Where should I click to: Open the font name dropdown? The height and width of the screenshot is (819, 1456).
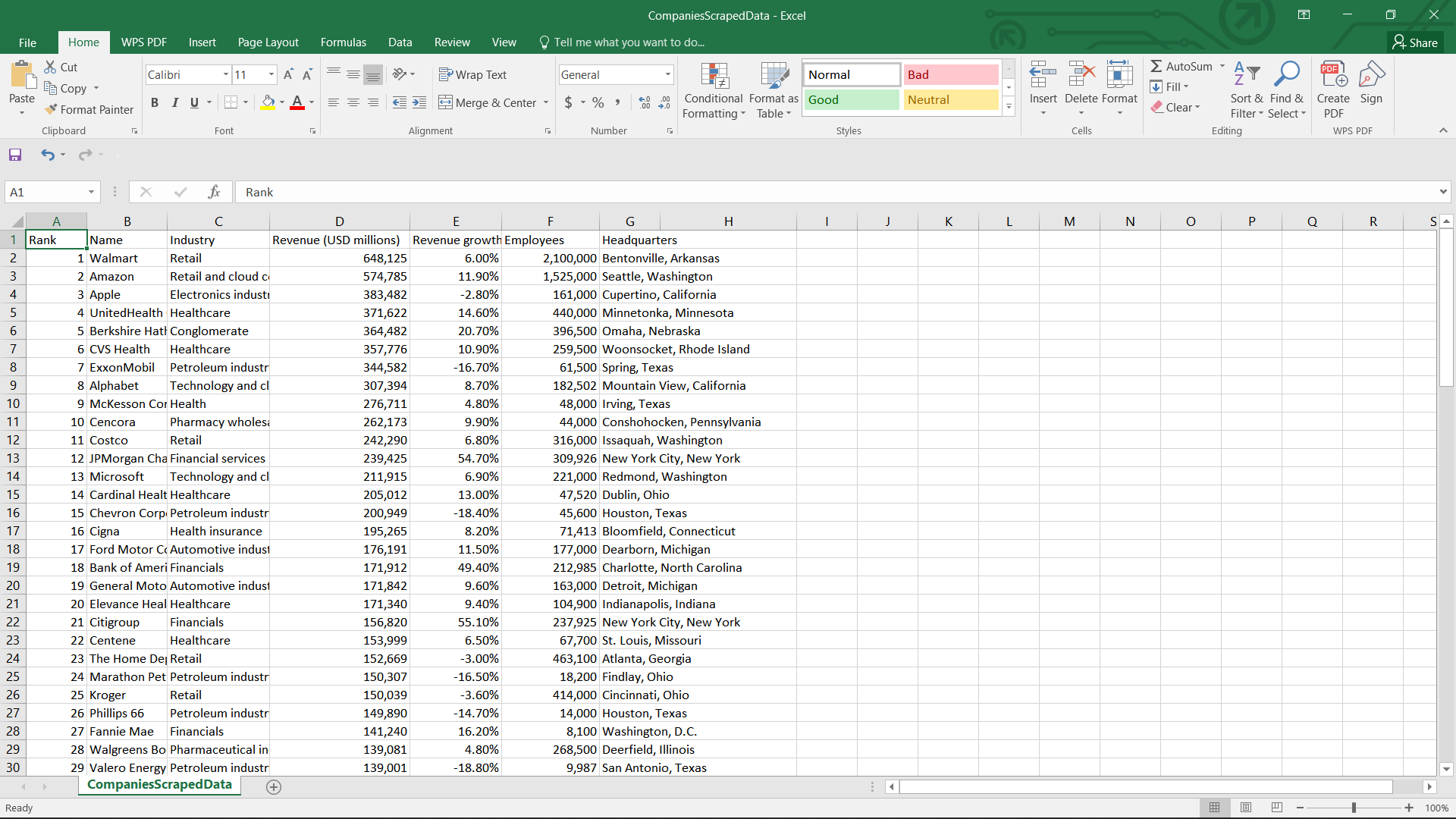[x=226, y=74]
